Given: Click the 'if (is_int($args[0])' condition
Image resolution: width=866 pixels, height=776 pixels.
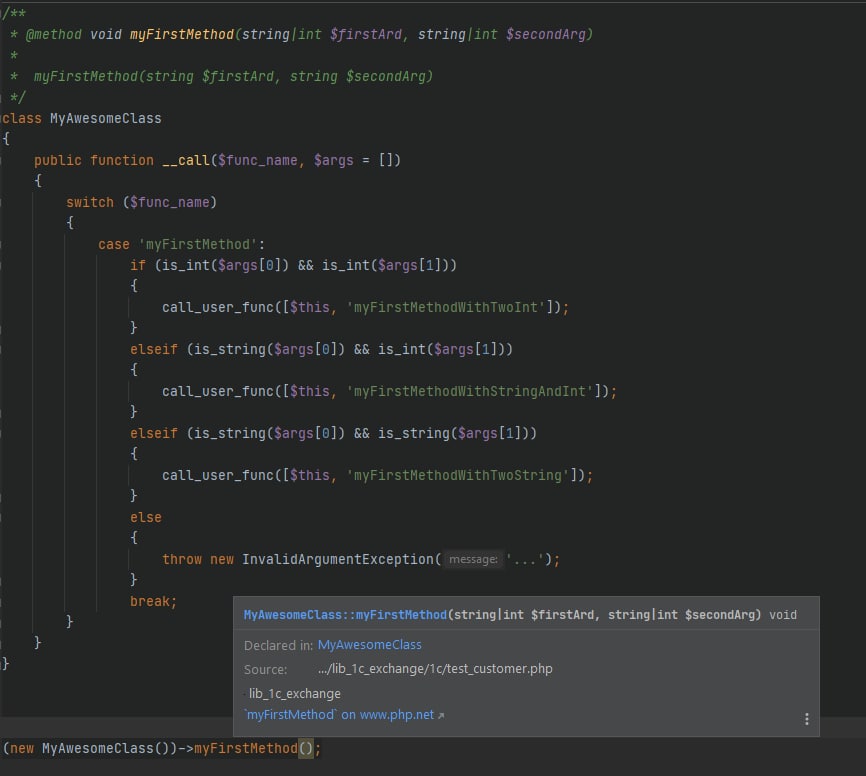Looking at the screenshot, I should point(209,265).
